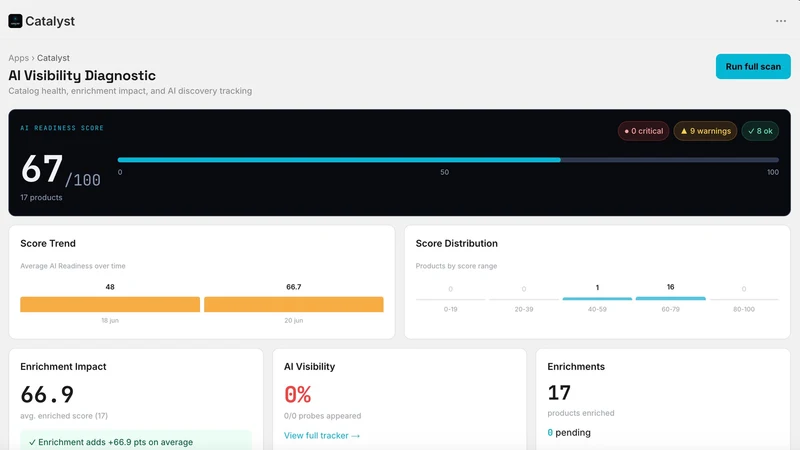
Task: Click the Enrichment Impact card title
Action: pos(63,366)
